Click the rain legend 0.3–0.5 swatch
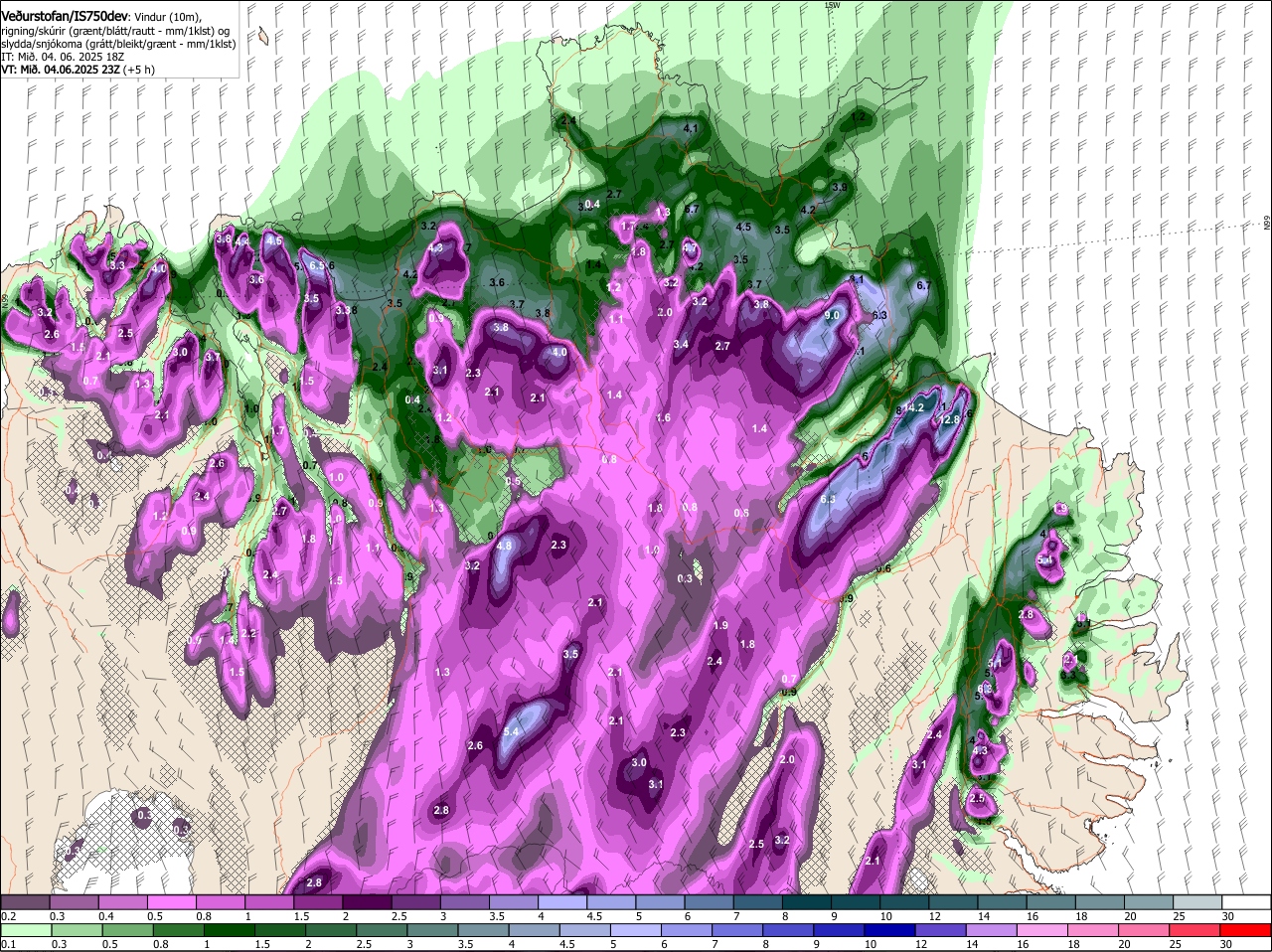The width and height of the screenshot is (1272, 952). (78, 930)
